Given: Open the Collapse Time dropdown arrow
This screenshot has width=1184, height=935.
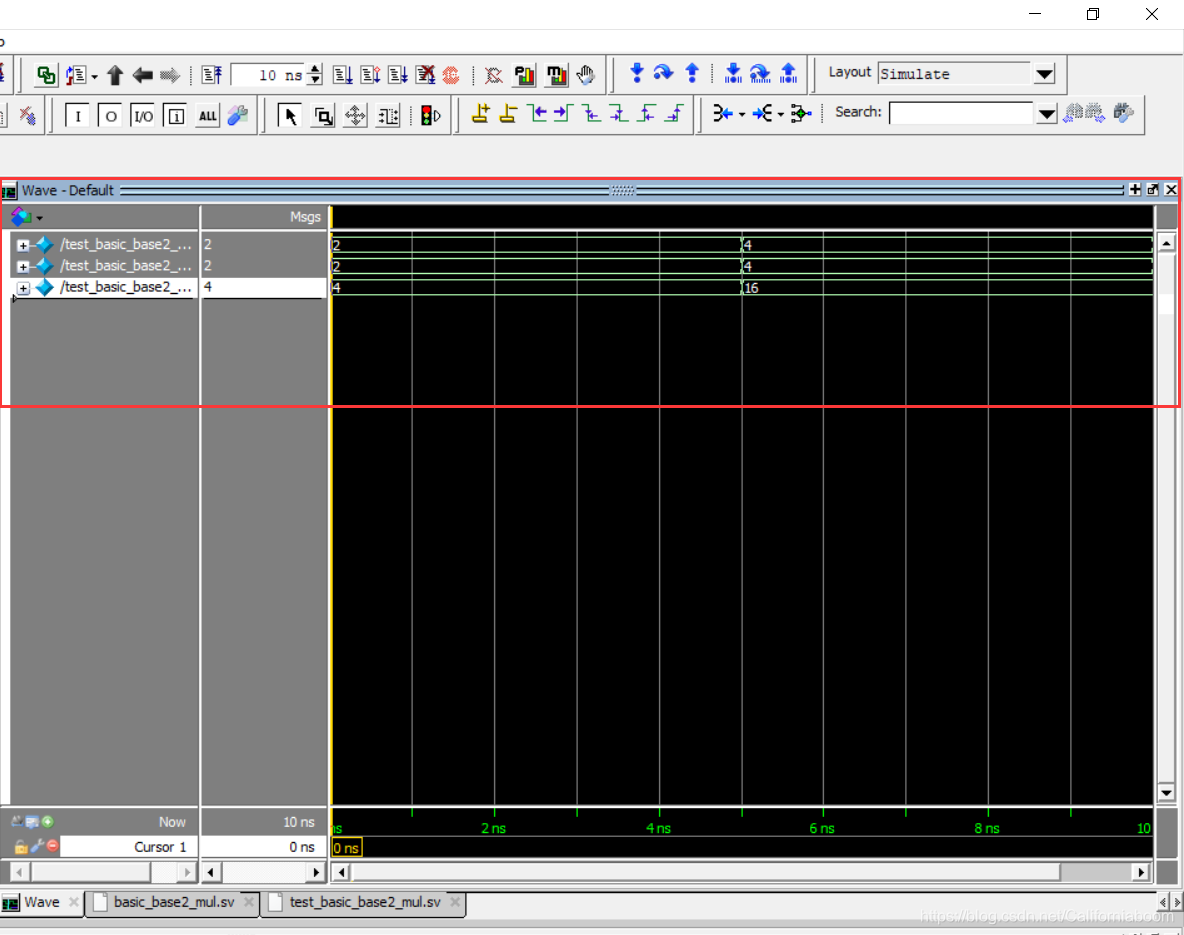Looking at the screenshot, I should pos(781,115).
